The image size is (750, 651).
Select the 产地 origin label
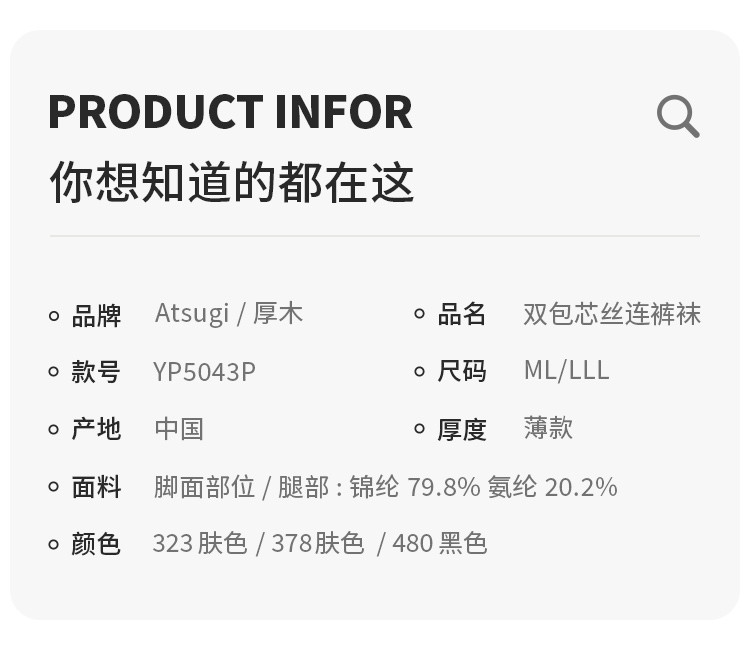click(x=96, y=429)
